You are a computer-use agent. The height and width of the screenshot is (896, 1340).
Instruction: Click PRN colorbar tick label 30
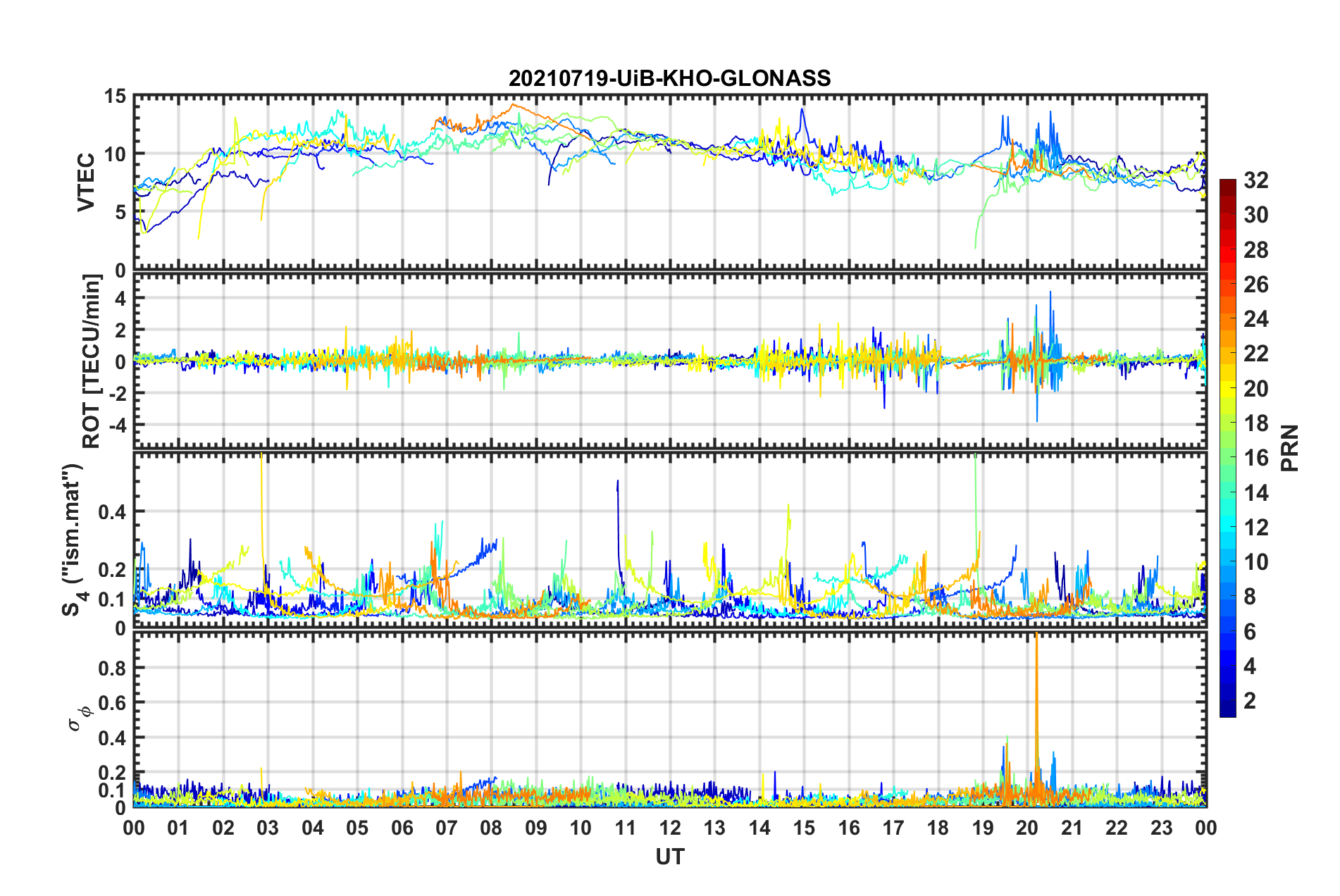click(x=1255, y=215)
